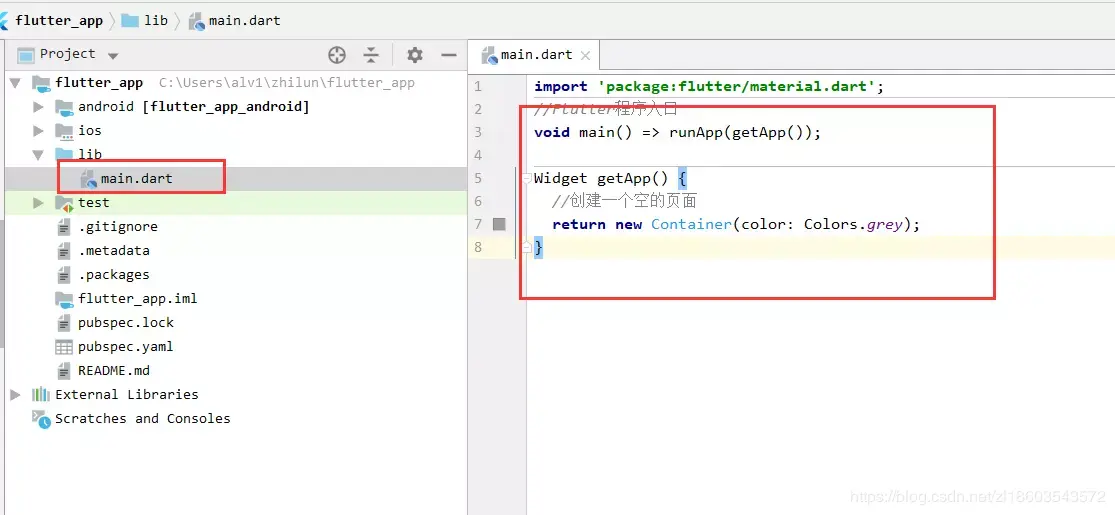Expand External Libraries node arrow

point(16,395)
